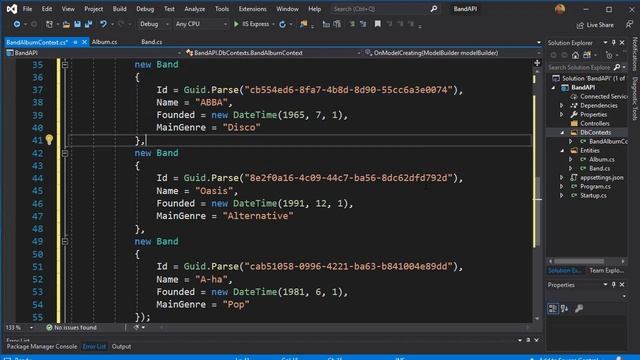This screenshot has width=640, height=360.
Task: Collapse the DbContexts folder
Action: 562,132
